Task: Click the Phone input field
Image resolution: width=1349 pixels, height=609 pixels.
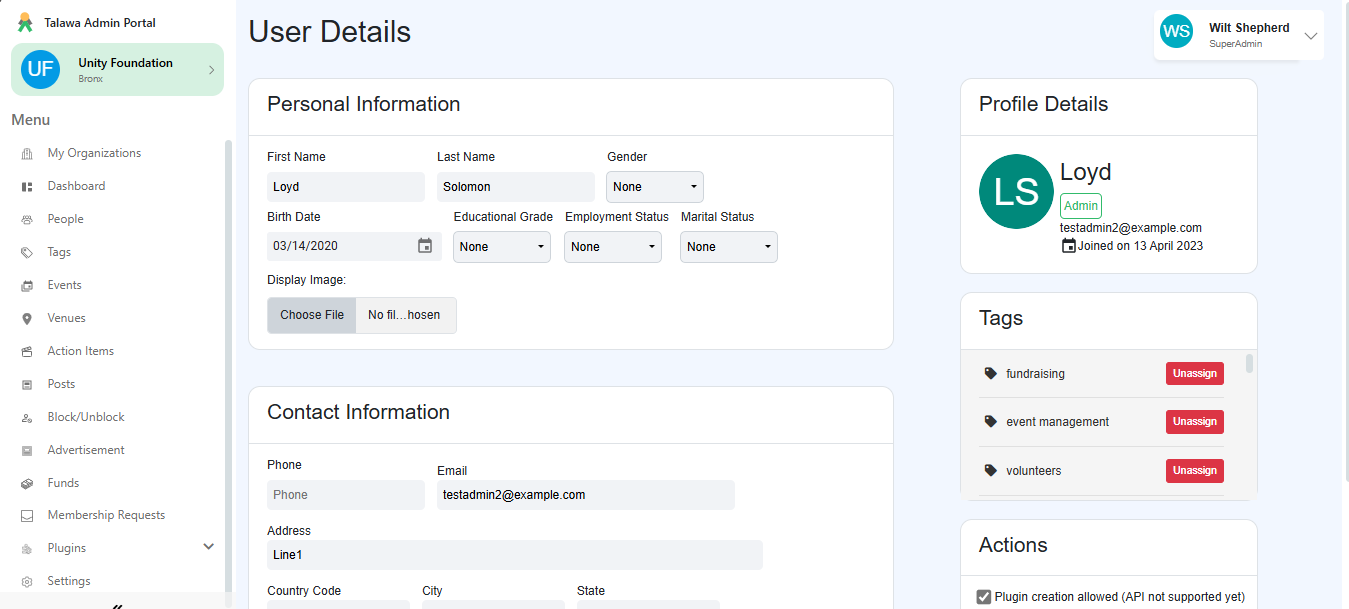Action: click(345, 495)
